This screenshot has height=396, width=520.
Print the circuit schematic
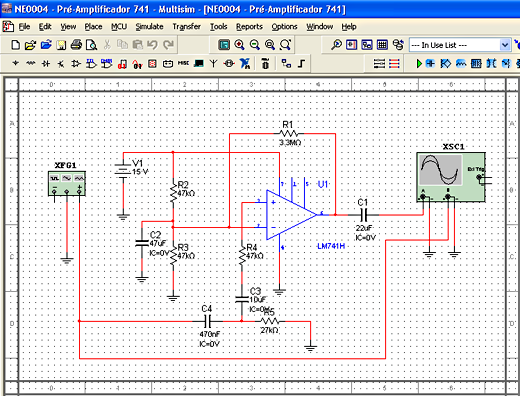76,45
